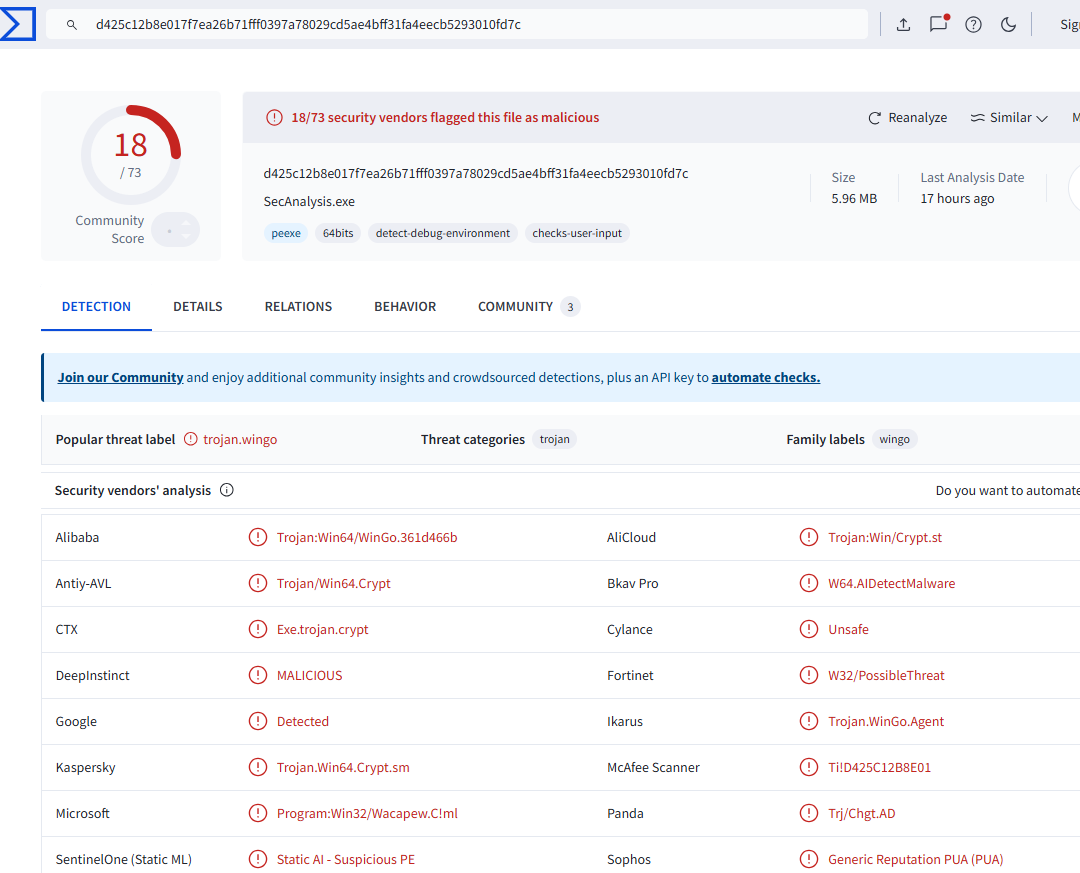Screen dimensions: 1080x873
Task: Click the file hash under the banner
Action: click(476, 174)
